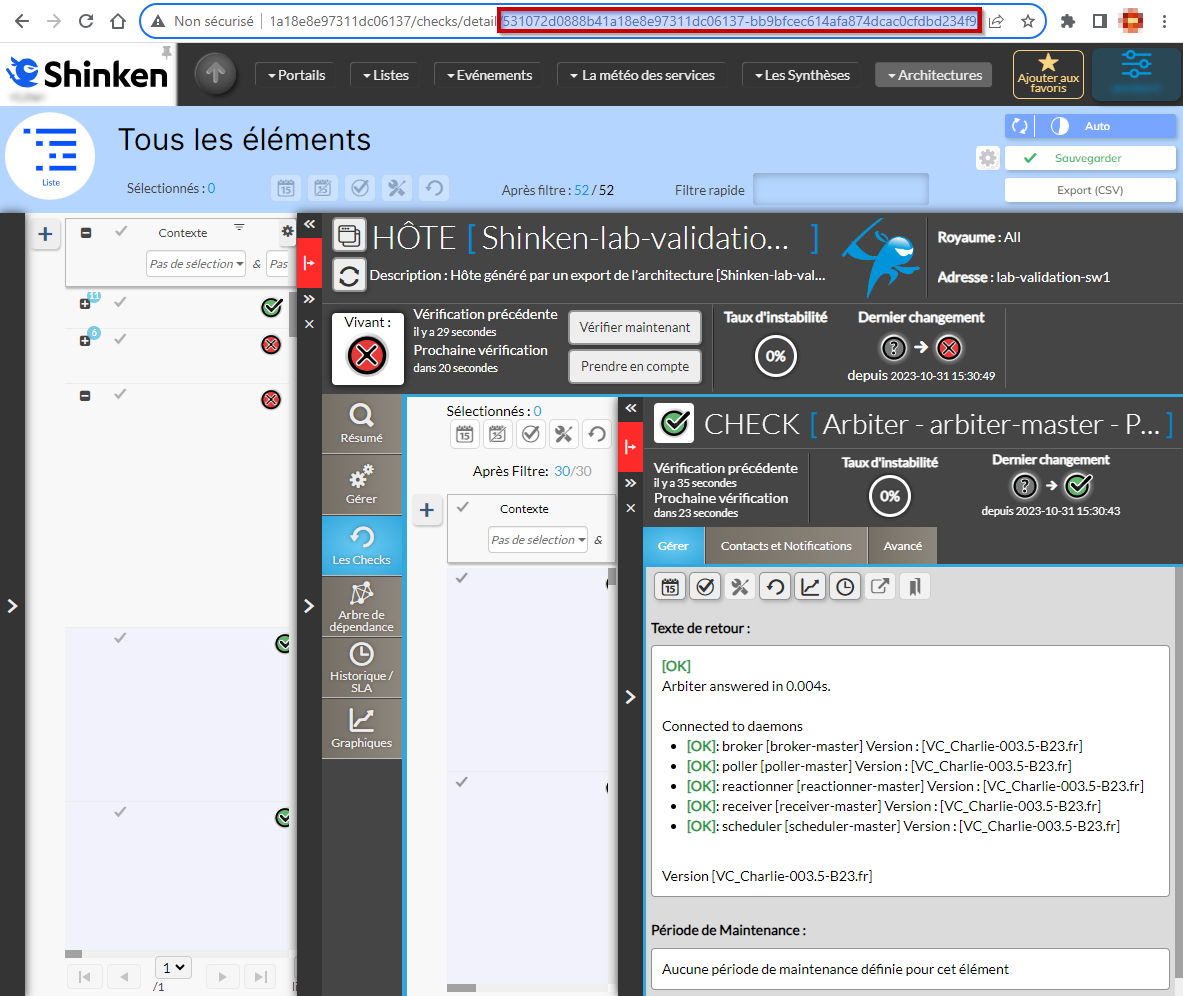1183x996 pixels.
Task: Click the Ajouter aux favoris star
Action: coord(1048,74)
